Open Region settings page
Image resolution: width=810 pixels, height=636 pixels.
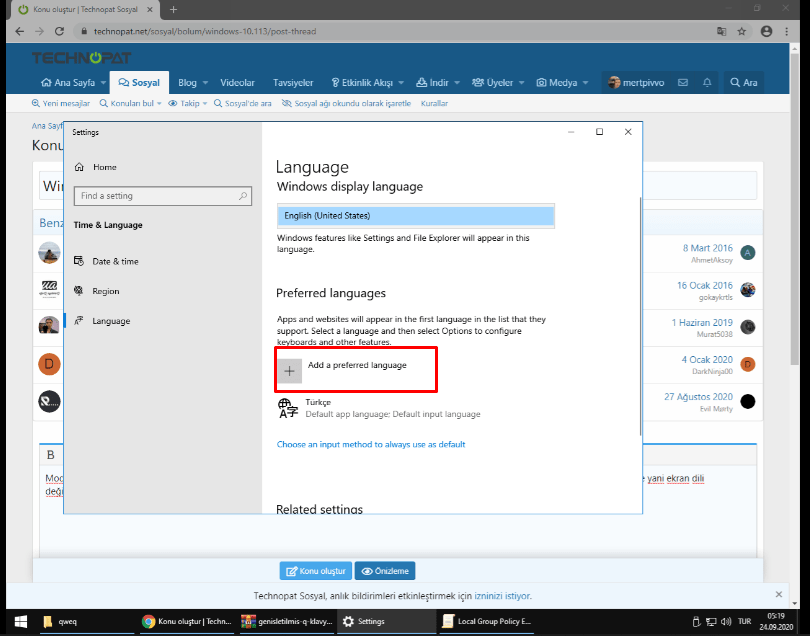click(x=97, y=291)
